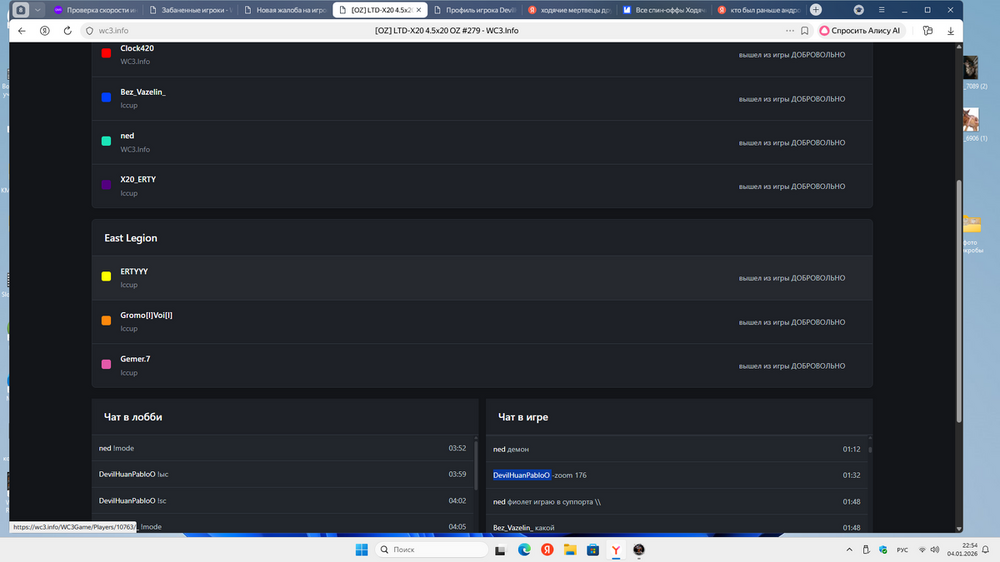Open File Explorer from the taskbar
1000x562 pixels.
570,550
